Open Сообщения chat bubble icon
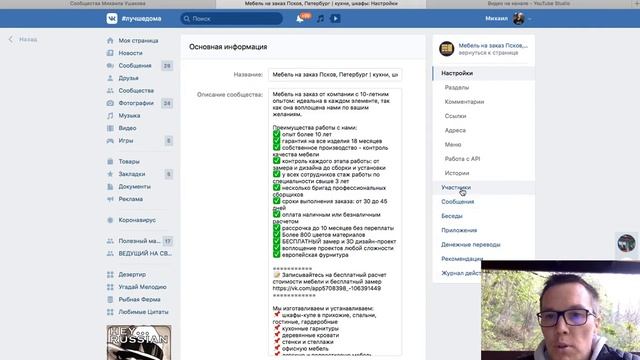This screenshot has width=640, height=360. coord(110,65)
